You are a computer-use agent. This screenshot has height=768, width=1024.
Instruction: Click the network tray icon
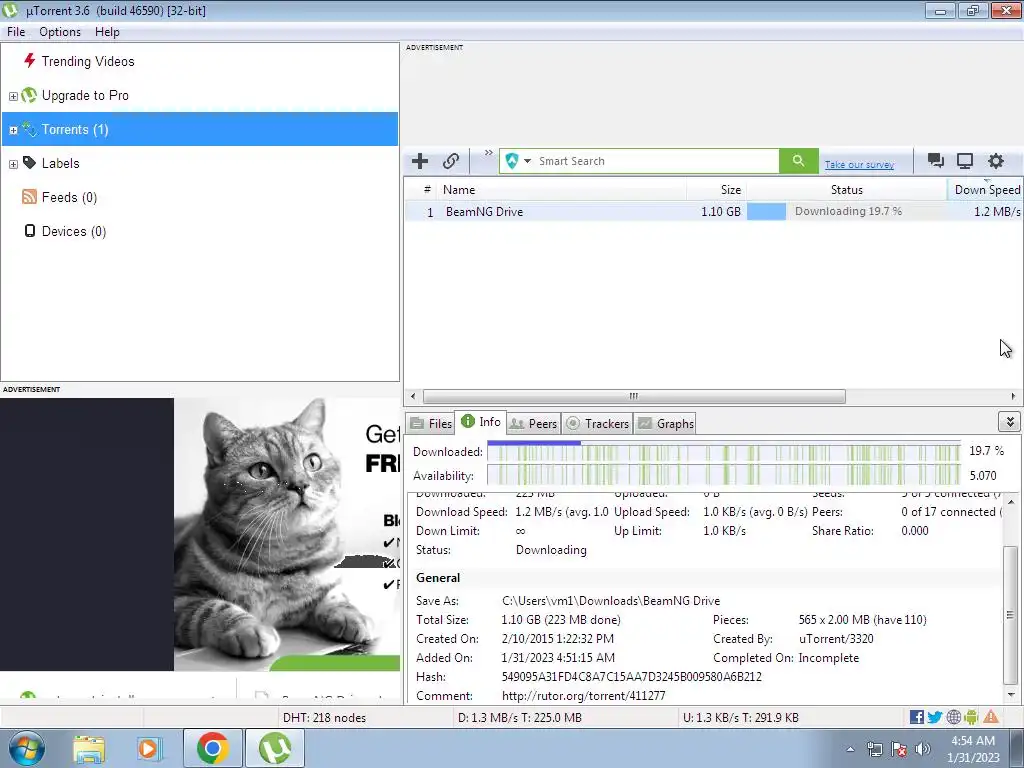click(874, 749)
